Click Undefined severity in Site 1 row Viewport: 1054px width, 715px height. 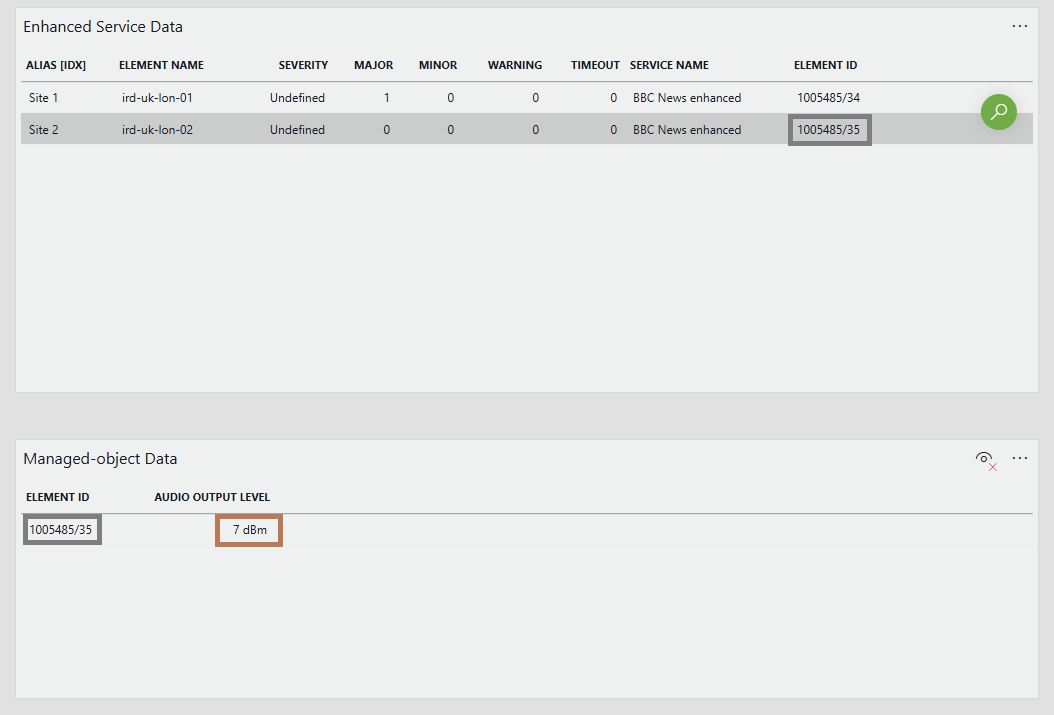click(x=297, y=97)
